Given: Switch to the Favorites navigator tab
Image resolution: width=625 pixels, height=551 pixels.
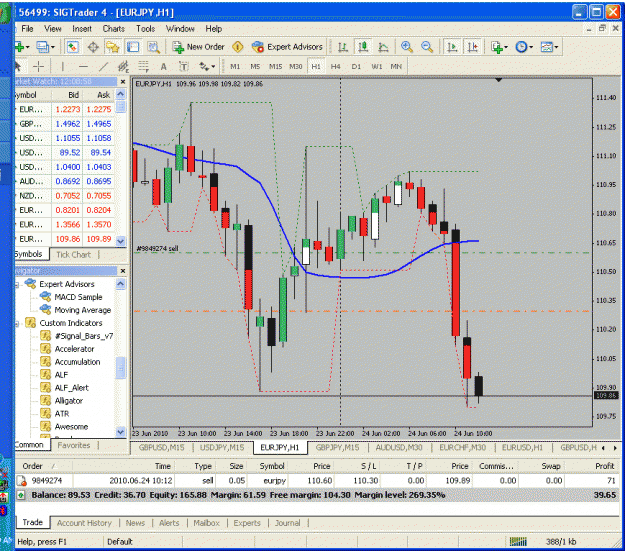Looking at the screenshot, I should (74, 445).
